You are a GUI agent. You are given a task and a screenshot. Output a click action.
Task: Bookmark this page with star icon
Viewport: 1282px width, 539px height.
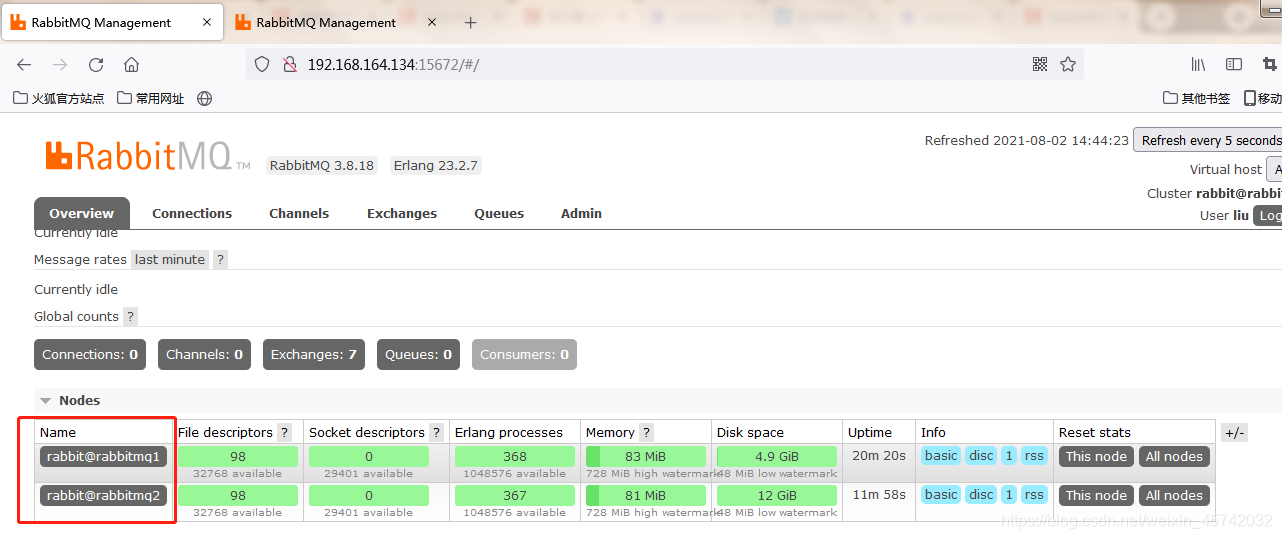point(1068,64)
